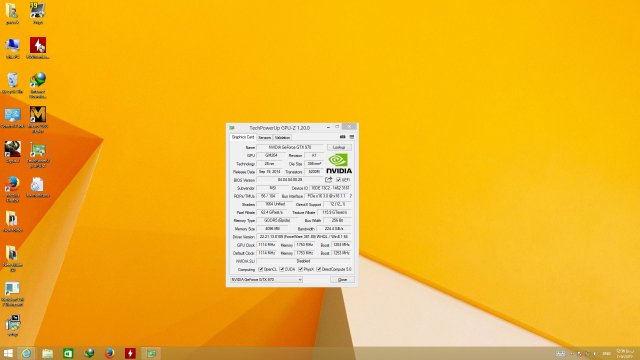Click the Bus Width 256 Bit value
Viewport: 640px width, 360px height.
(x=337, y=220)
